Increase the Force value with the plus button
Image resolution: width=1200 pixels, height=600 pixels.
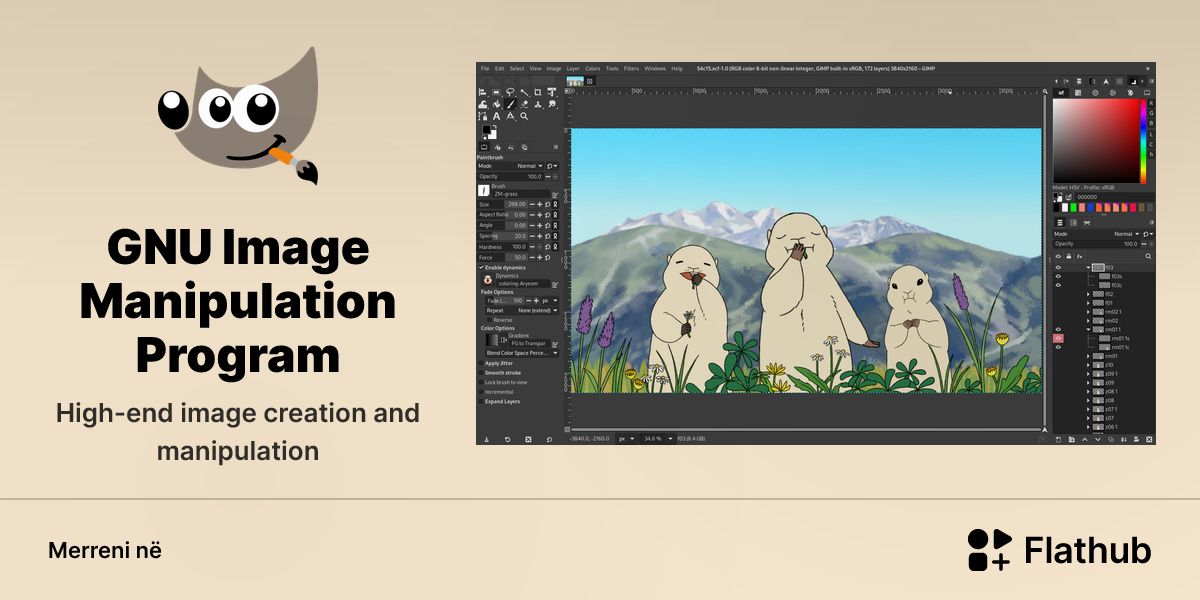(538, 257)
